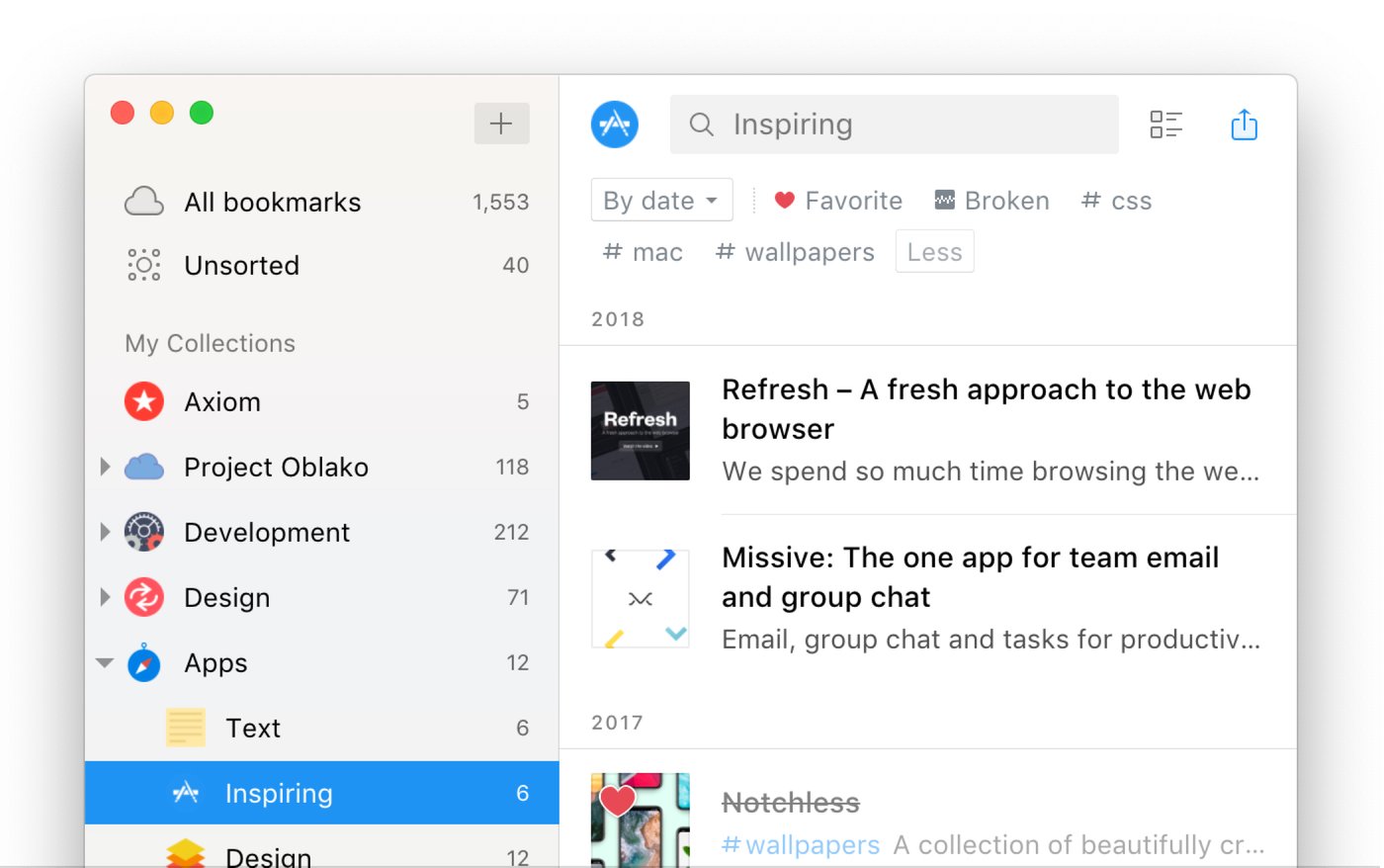Image resolution: width=1384 pixels, height=868 pixels.
Task: Click the green fullscreen window button
Action: (202, 113)
